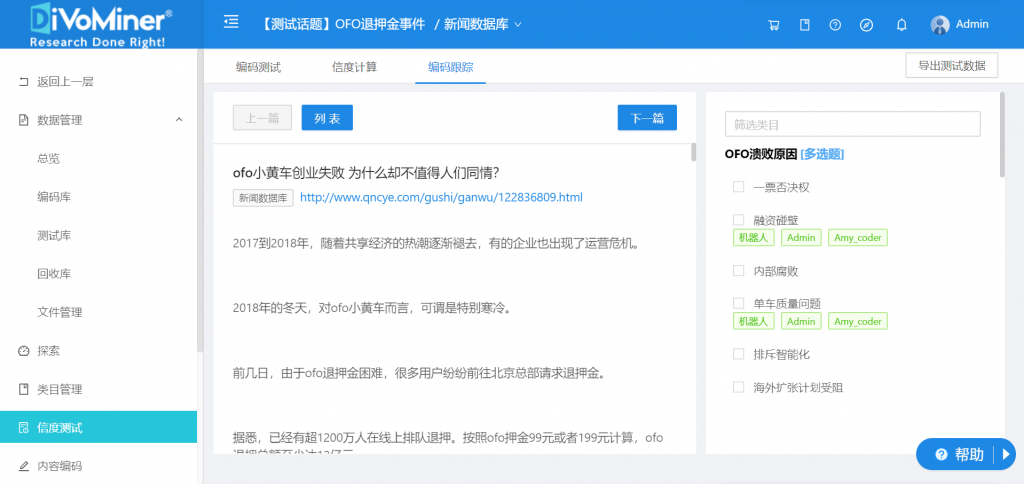1024x484 pixels.
Task: Click Admin tag under 融资碰壁
Action: pyautogui.click(x=801, y=238)
